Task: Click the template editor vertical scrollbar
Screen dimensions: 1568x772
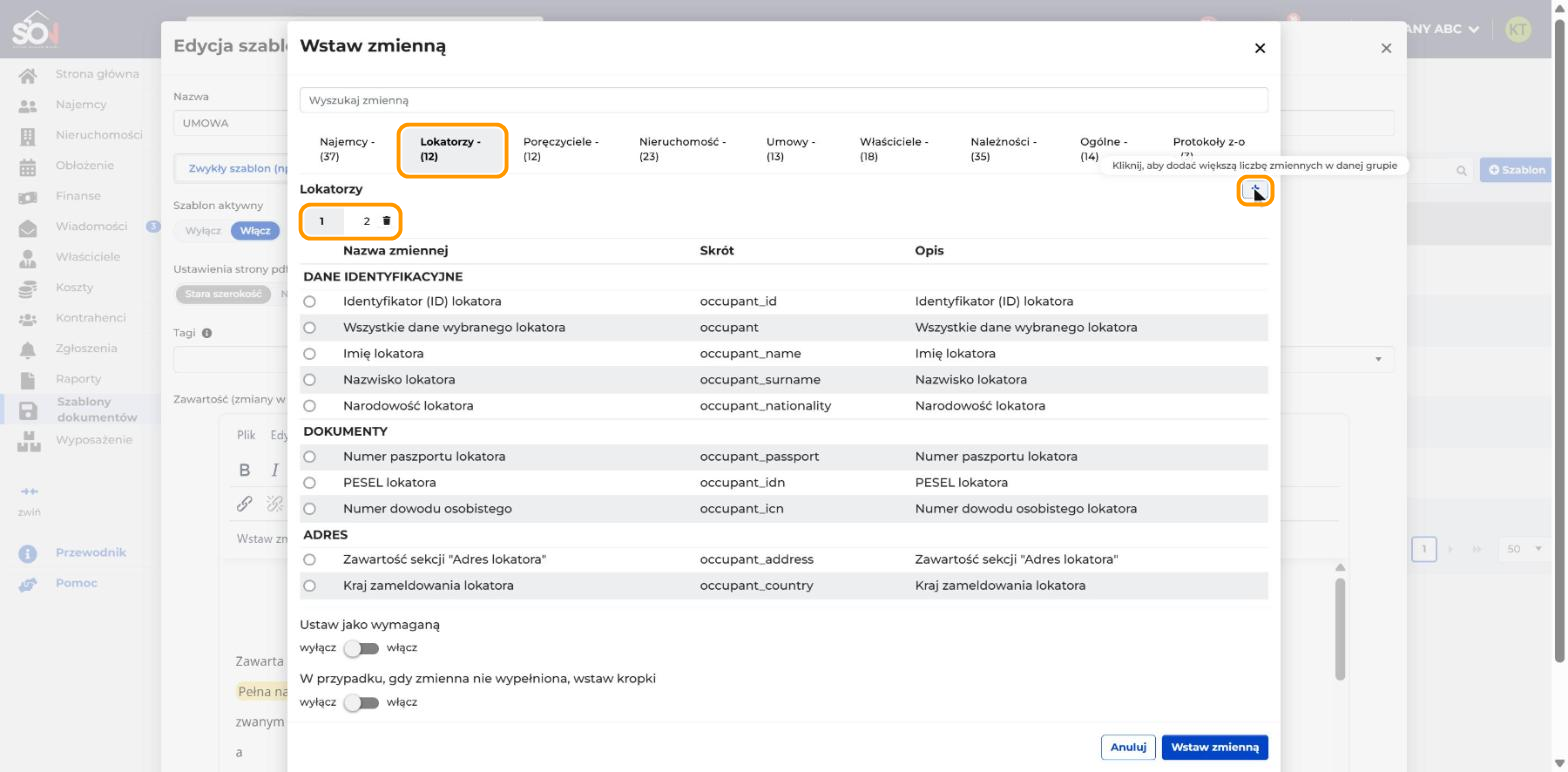Action: point(1340,630)
